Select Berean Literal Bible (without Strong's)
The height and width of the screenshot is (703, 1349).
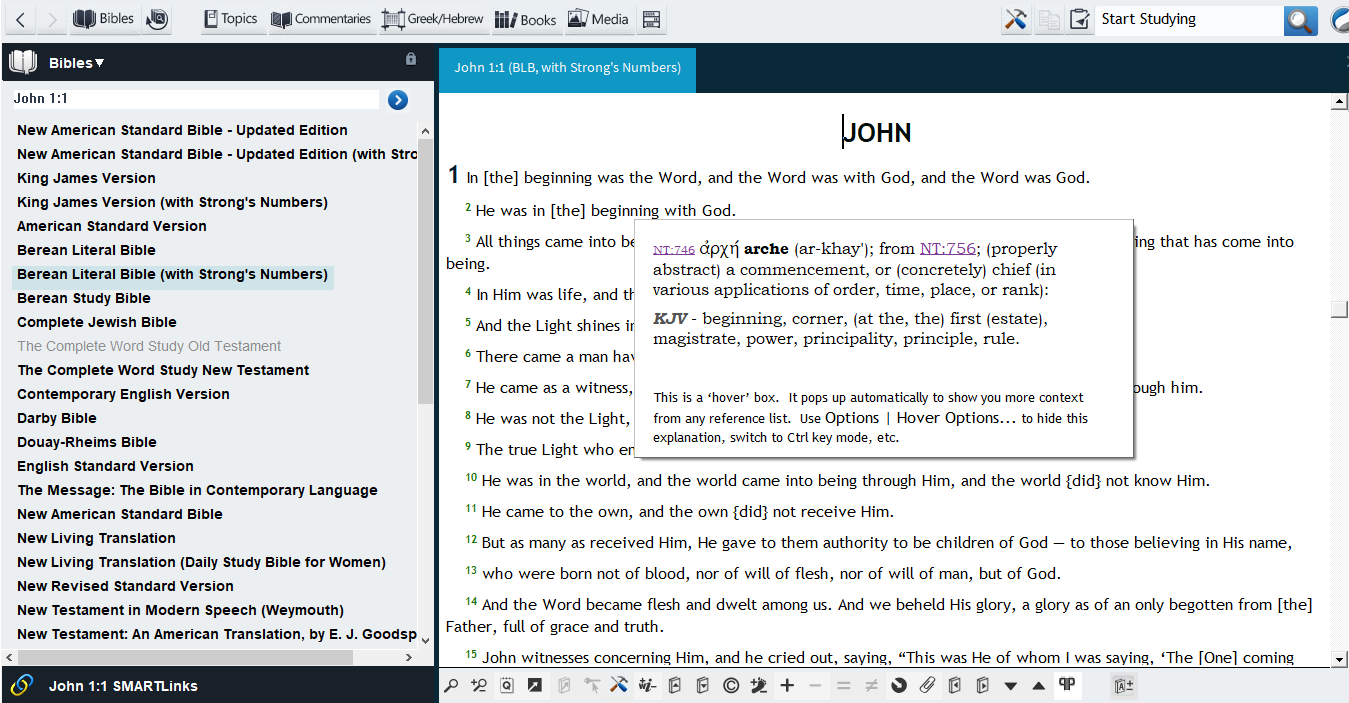click(86, 250)
